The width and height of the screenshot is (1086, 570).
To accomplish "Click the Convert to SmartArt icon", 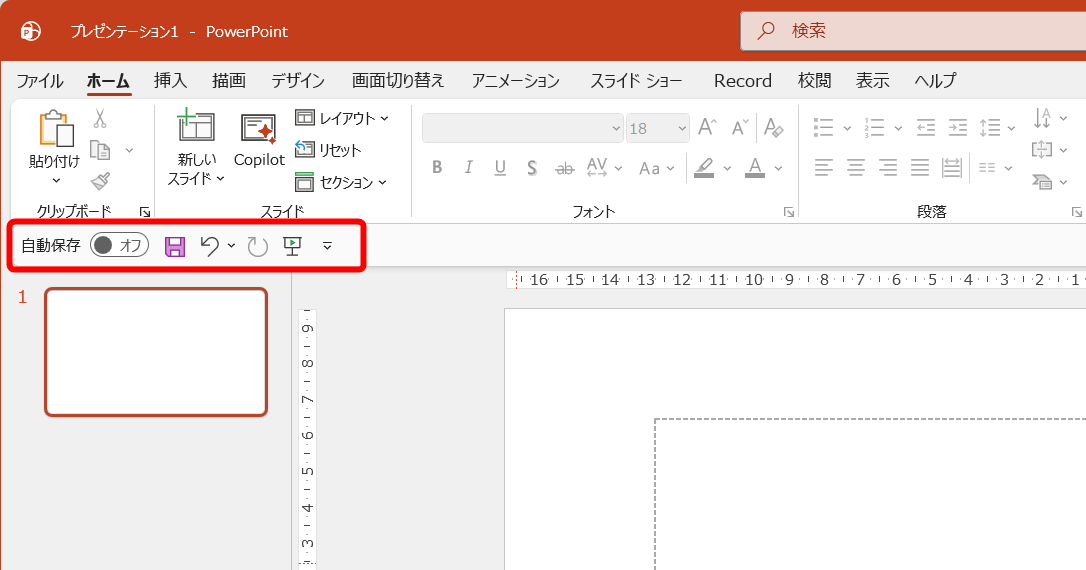I will tap(1042, 181).
